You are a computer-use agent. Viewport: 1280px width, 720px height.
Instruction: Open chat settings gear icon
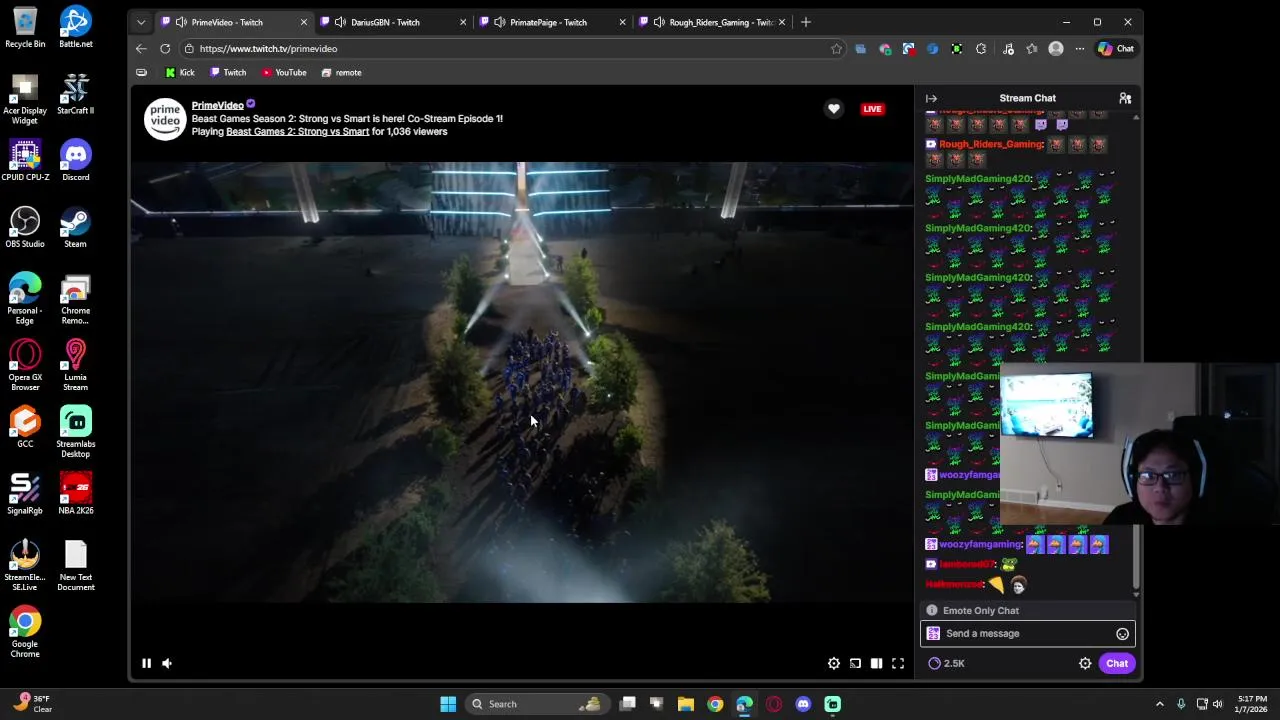[1085, 663]
